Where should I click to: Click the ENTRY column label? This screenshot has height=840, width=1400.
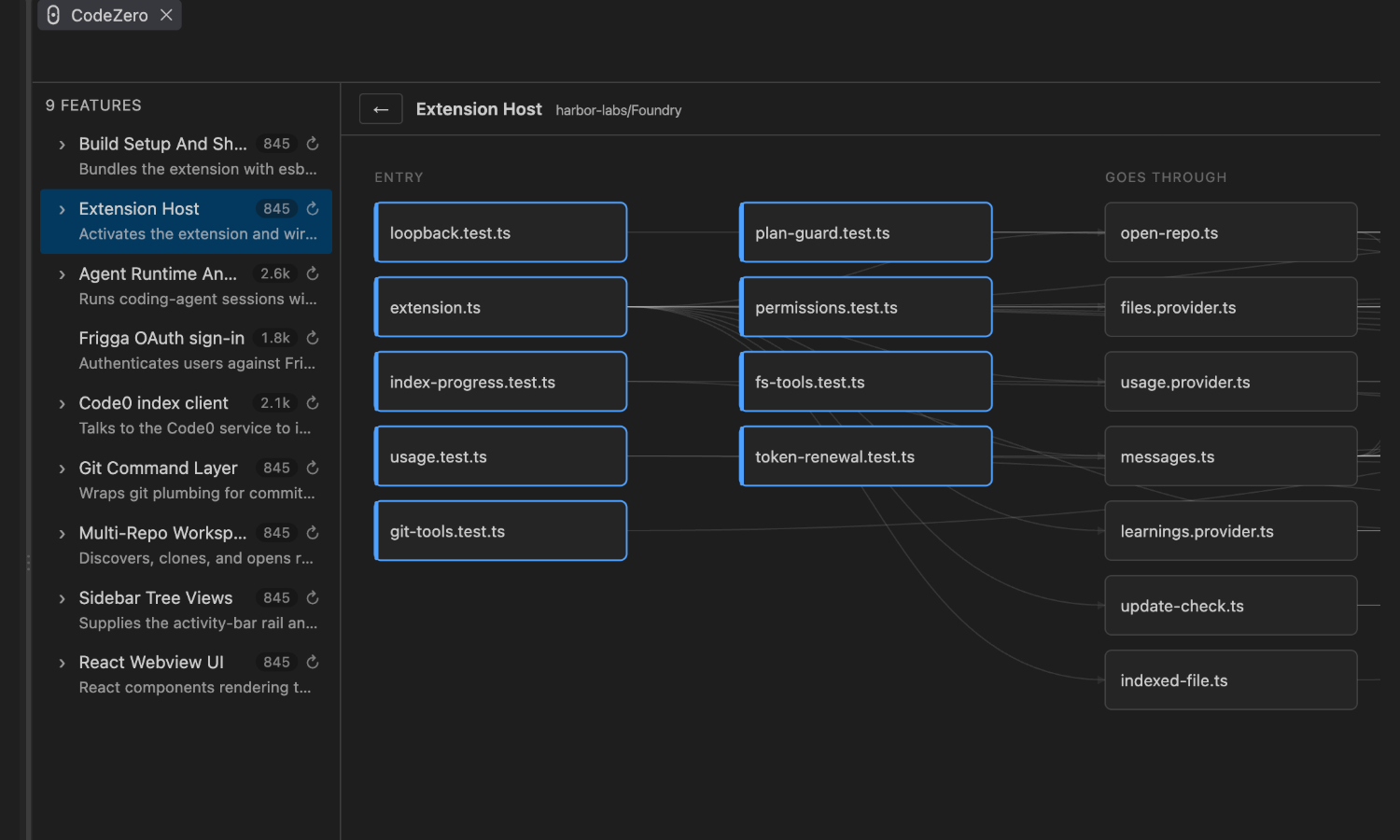pos(399,177)
